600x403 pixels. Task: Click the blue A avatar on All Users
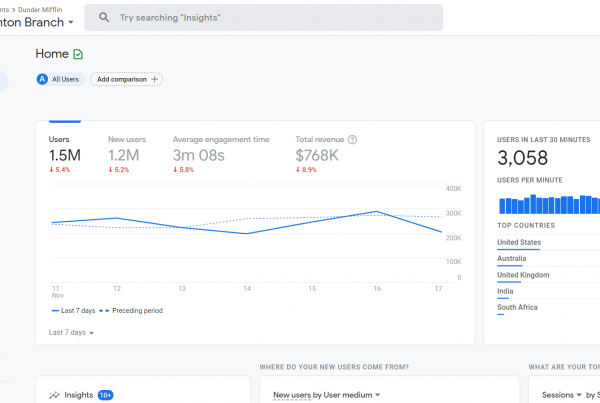[x=42, y=79]
